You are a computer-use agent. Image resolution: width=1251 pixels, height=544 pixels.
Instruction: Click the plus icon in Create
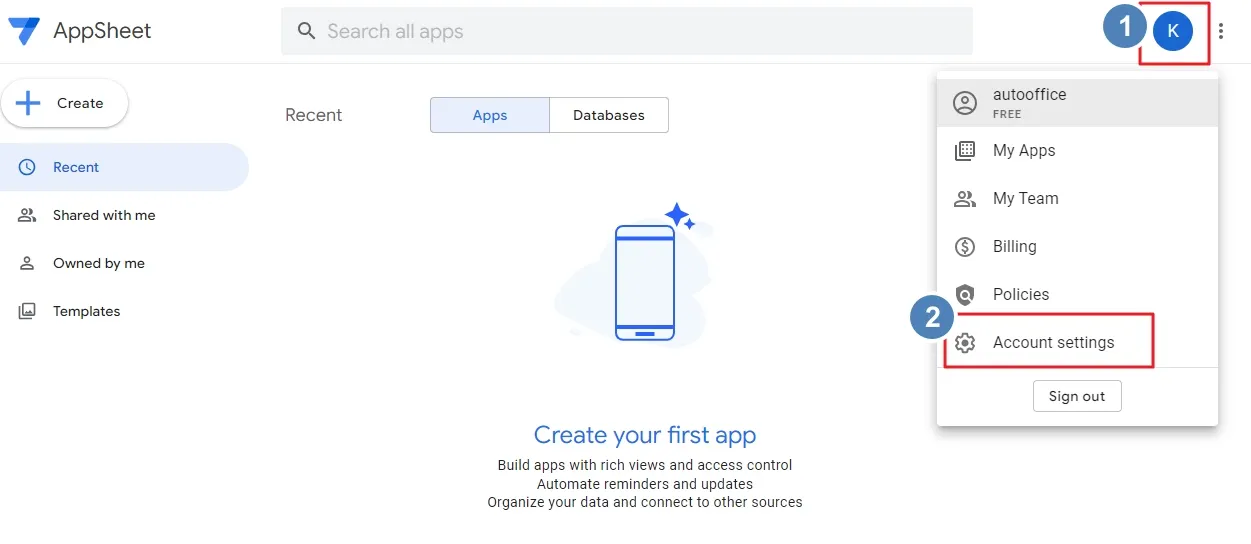(x=28, y=103)
